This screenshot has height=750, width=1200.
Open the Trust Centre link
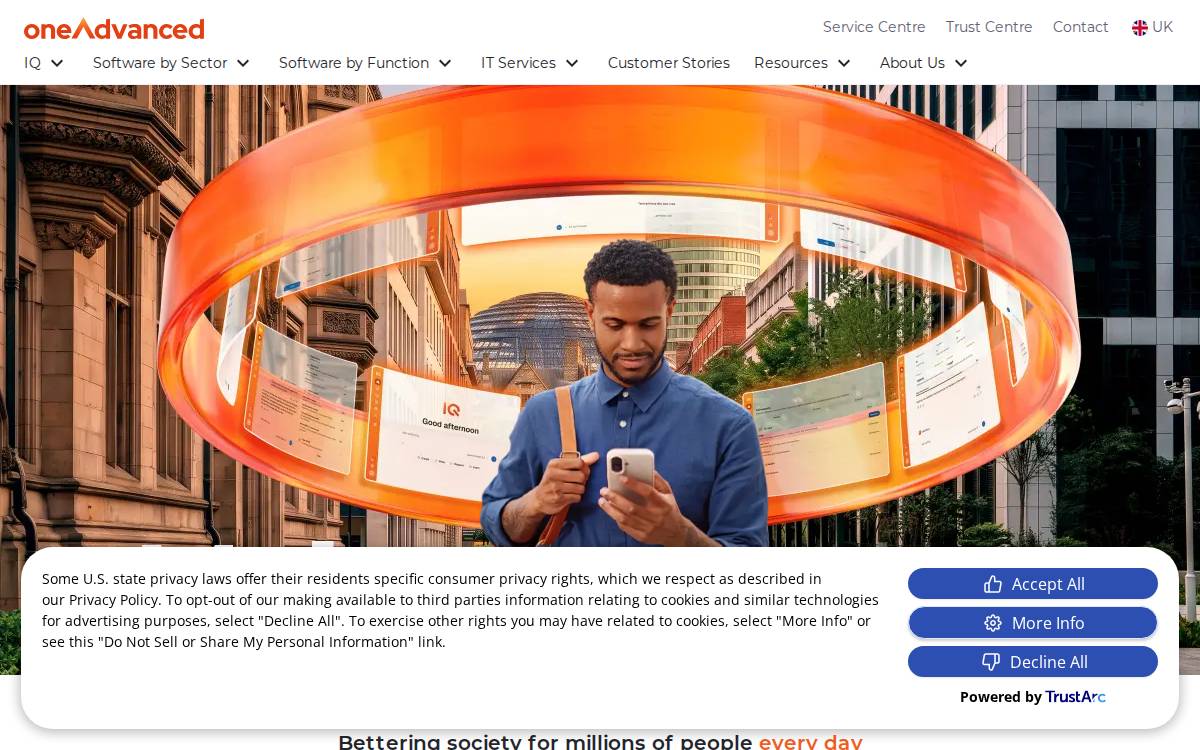tap(989, 27)
